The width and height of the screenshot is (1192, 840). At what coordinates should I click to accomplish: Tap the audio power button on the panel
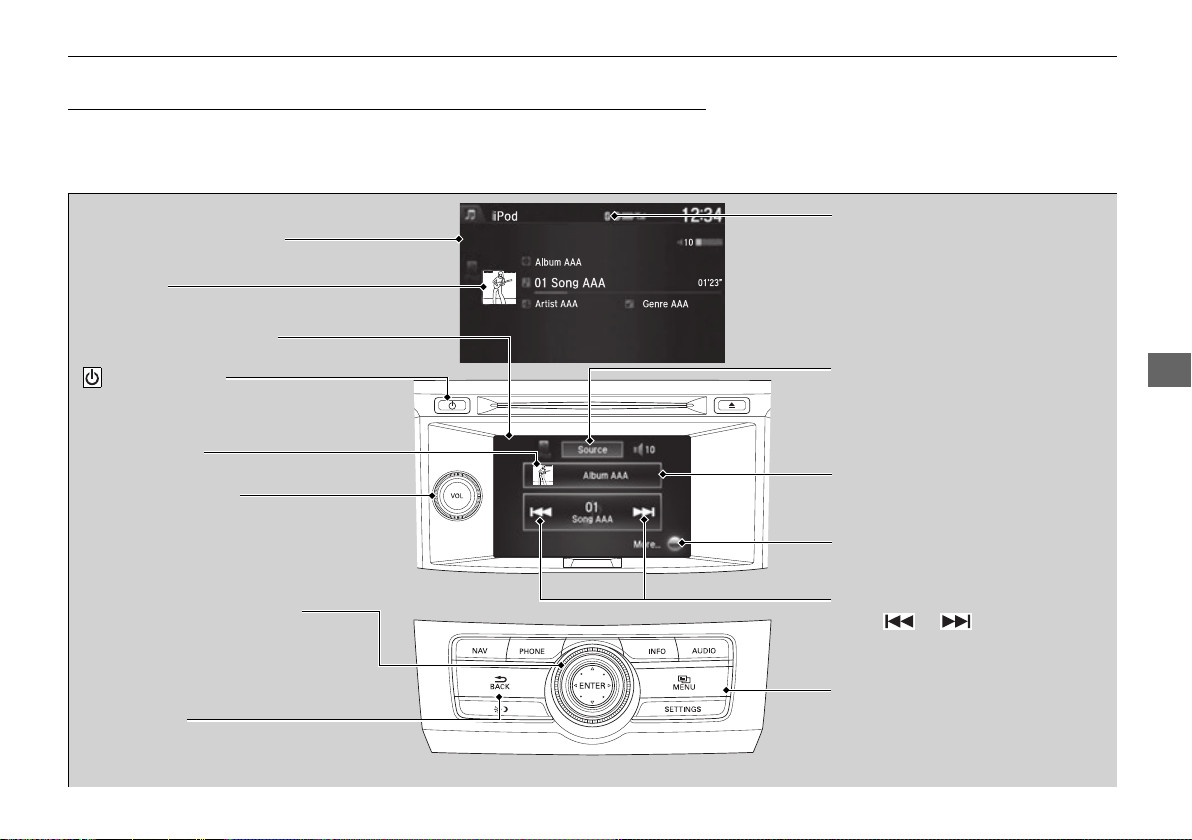452,405
